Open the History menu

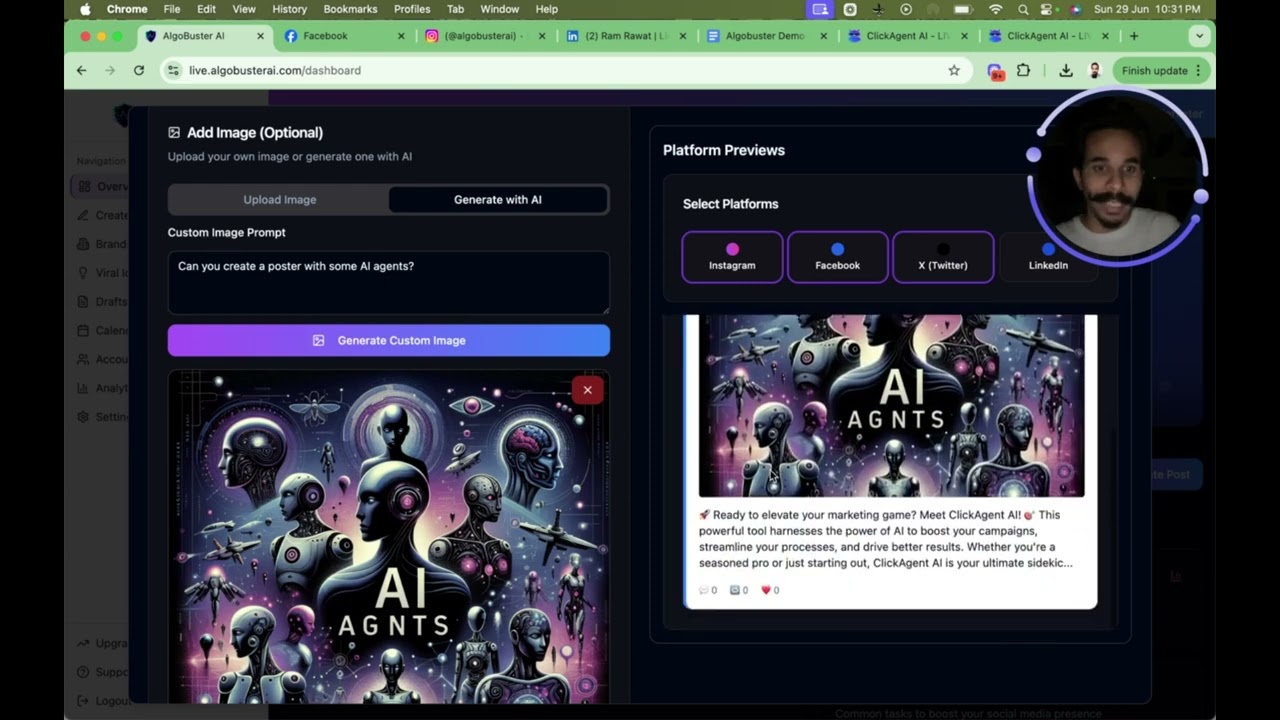pos(289,9)
